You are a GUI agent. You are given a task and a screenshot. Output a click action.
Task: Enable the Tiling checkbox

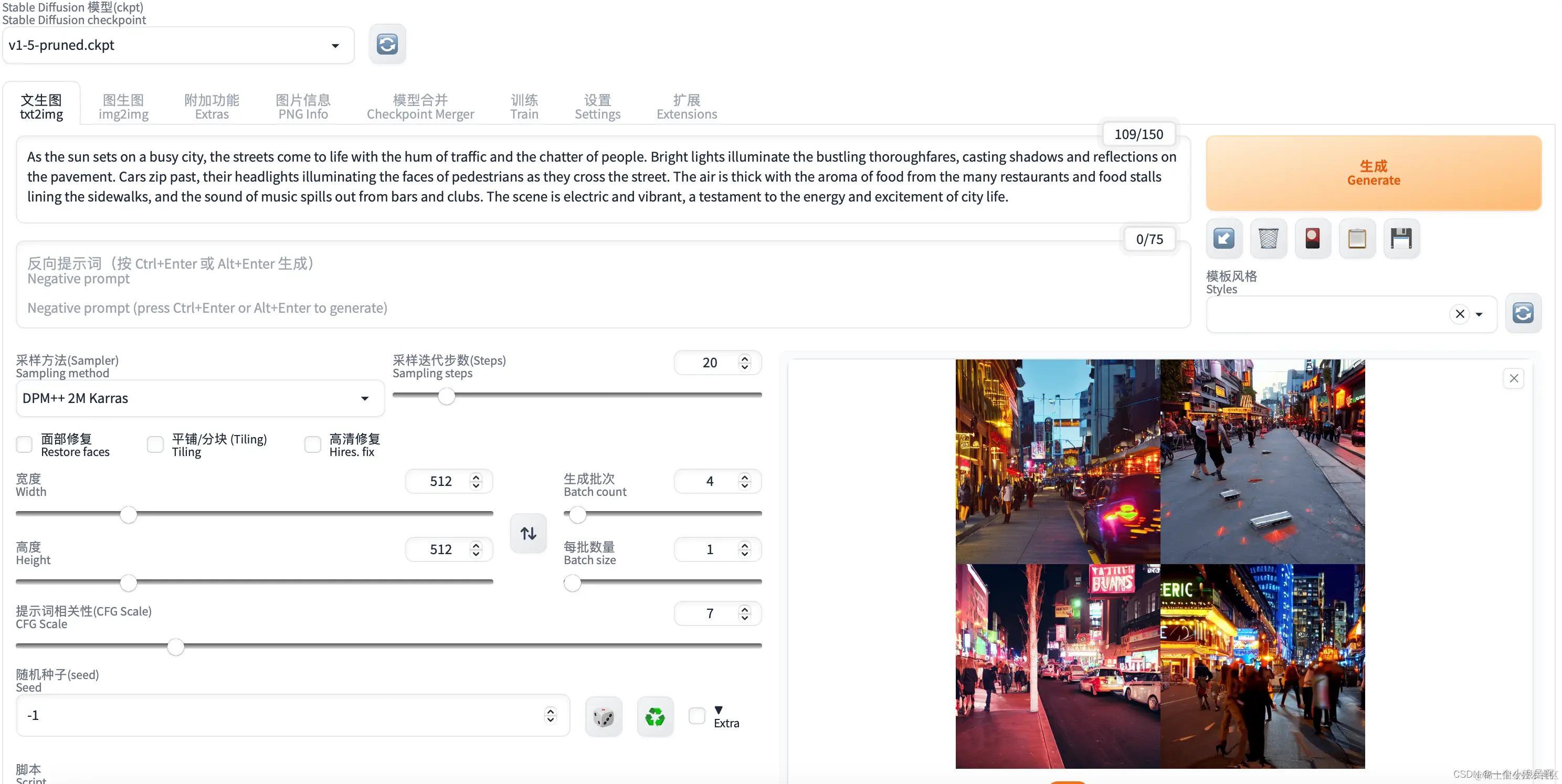click(155, 444)
